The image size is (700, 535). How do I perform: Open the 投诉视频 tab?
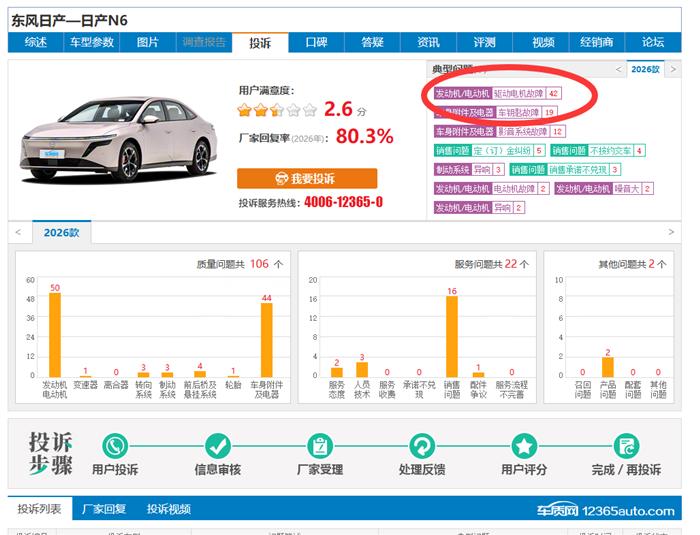pos(168,509)
